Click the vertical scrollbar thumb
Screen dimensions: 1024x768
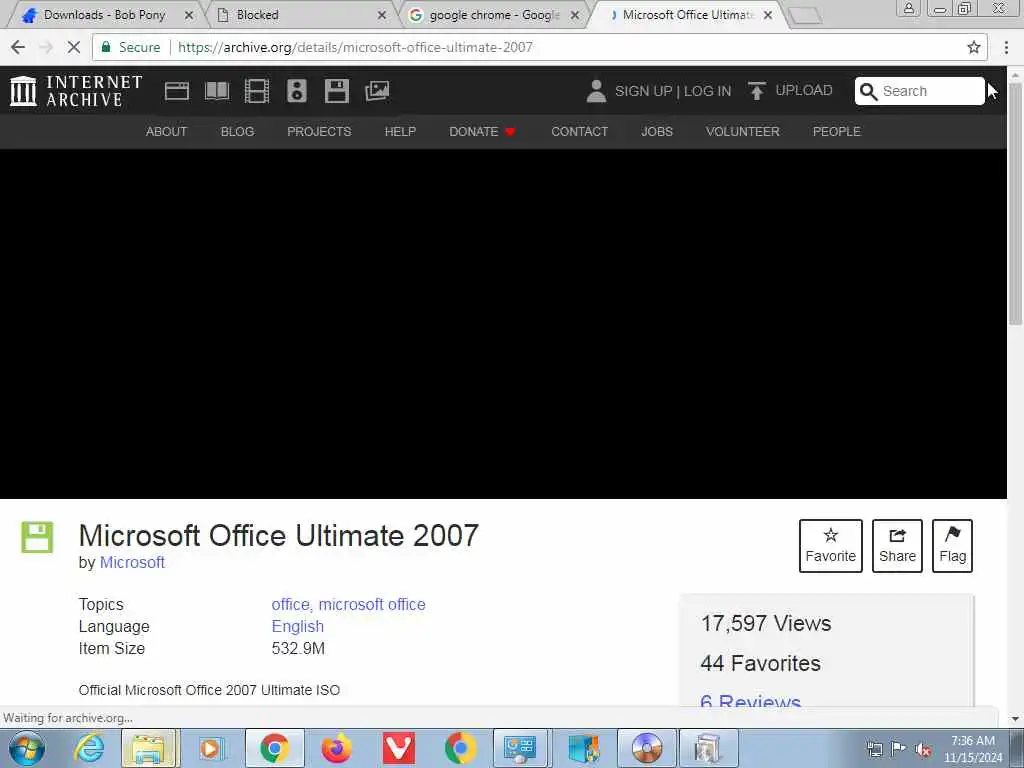tap(1015, 202)
